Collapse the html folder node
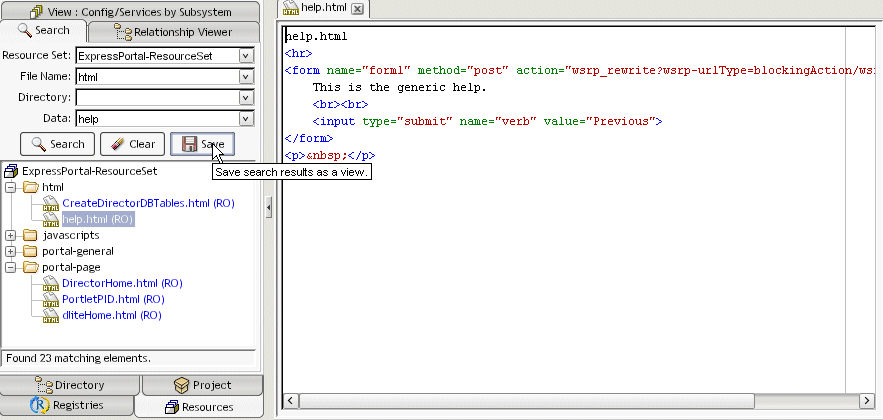This screenshot has height=420, width=883. pyautogui.click(x=11, y=187)
